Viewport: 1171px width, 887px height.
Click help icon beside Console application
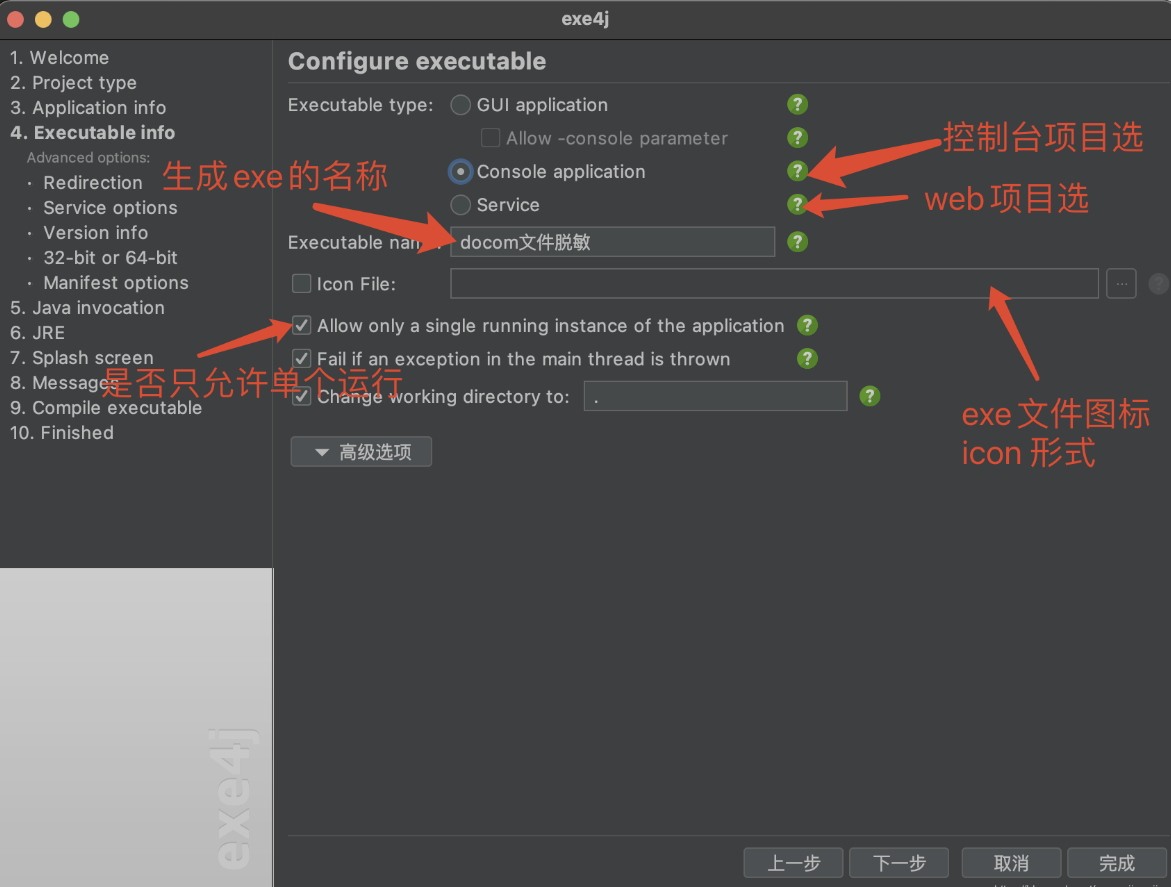797,171
